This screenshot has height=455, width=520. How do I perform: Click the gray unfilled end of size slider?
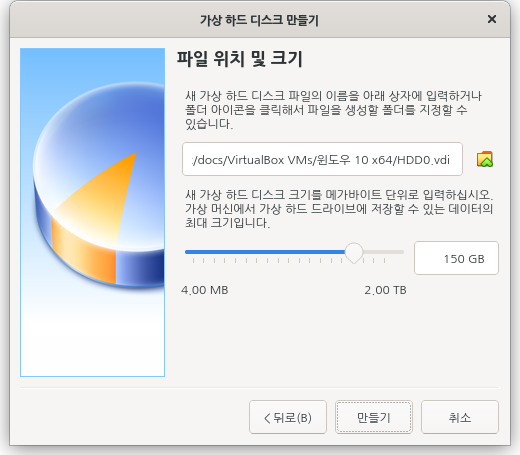pos(383,252)
